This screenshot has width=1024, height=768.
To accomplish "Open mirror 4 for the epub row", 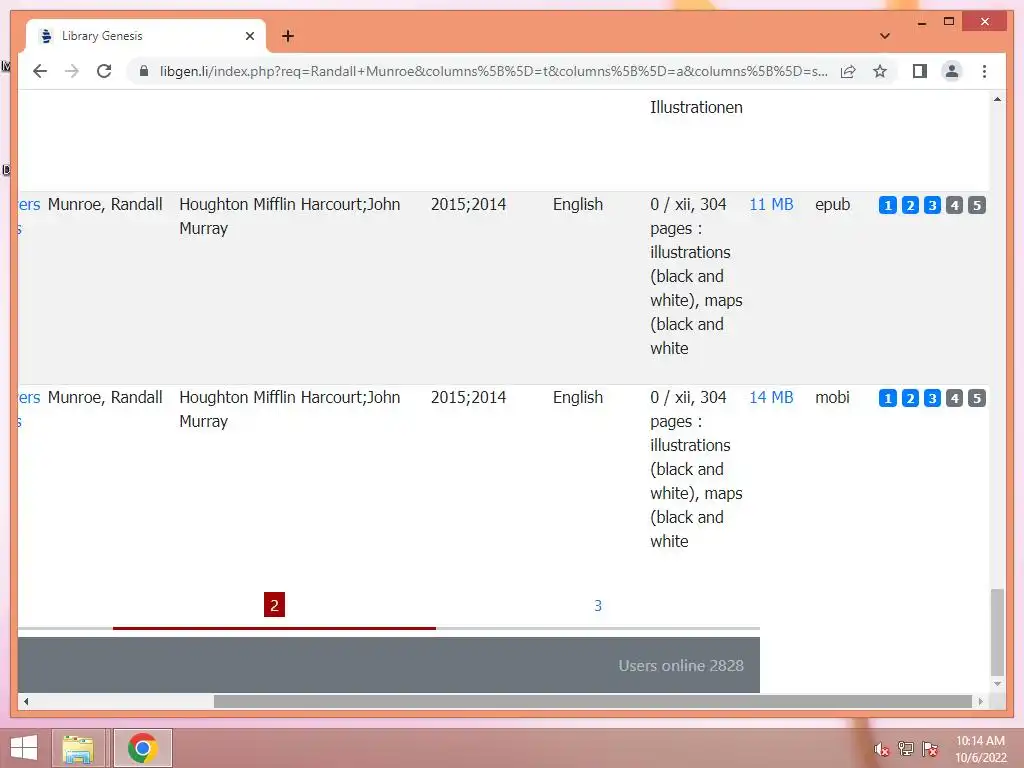I will tap(954, 205).
